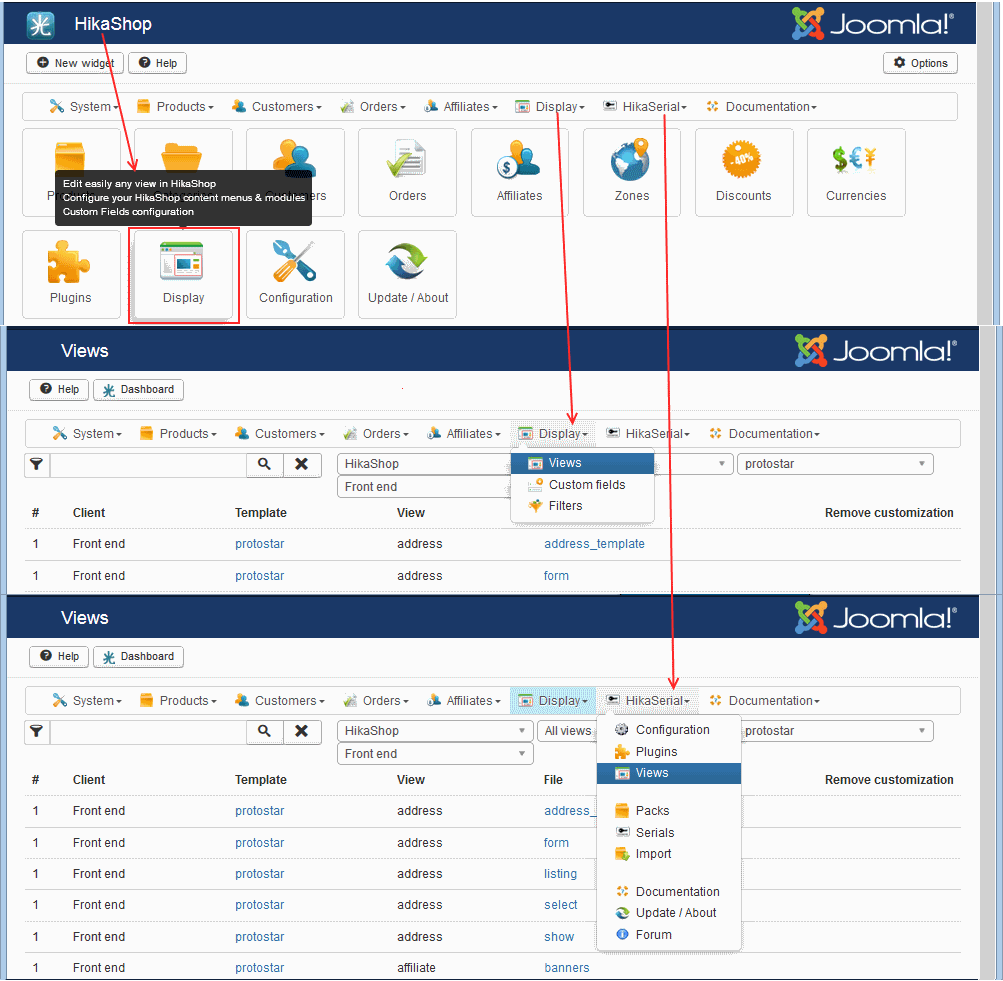
Task: Choose Filters in Display dropdown menu
Action: pyautogui.click(x=583, y=506)
